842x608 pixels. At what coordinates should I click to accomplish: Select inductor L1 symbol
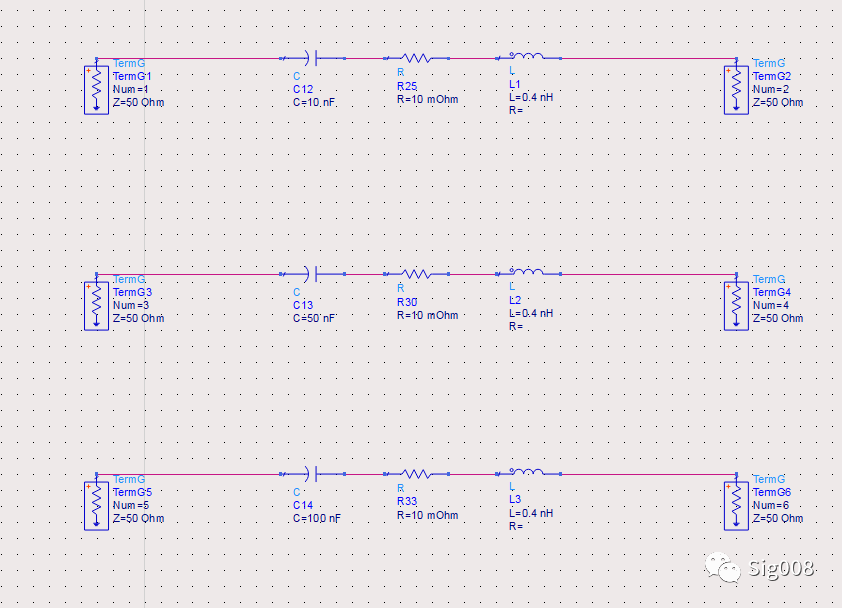point(527,57)
